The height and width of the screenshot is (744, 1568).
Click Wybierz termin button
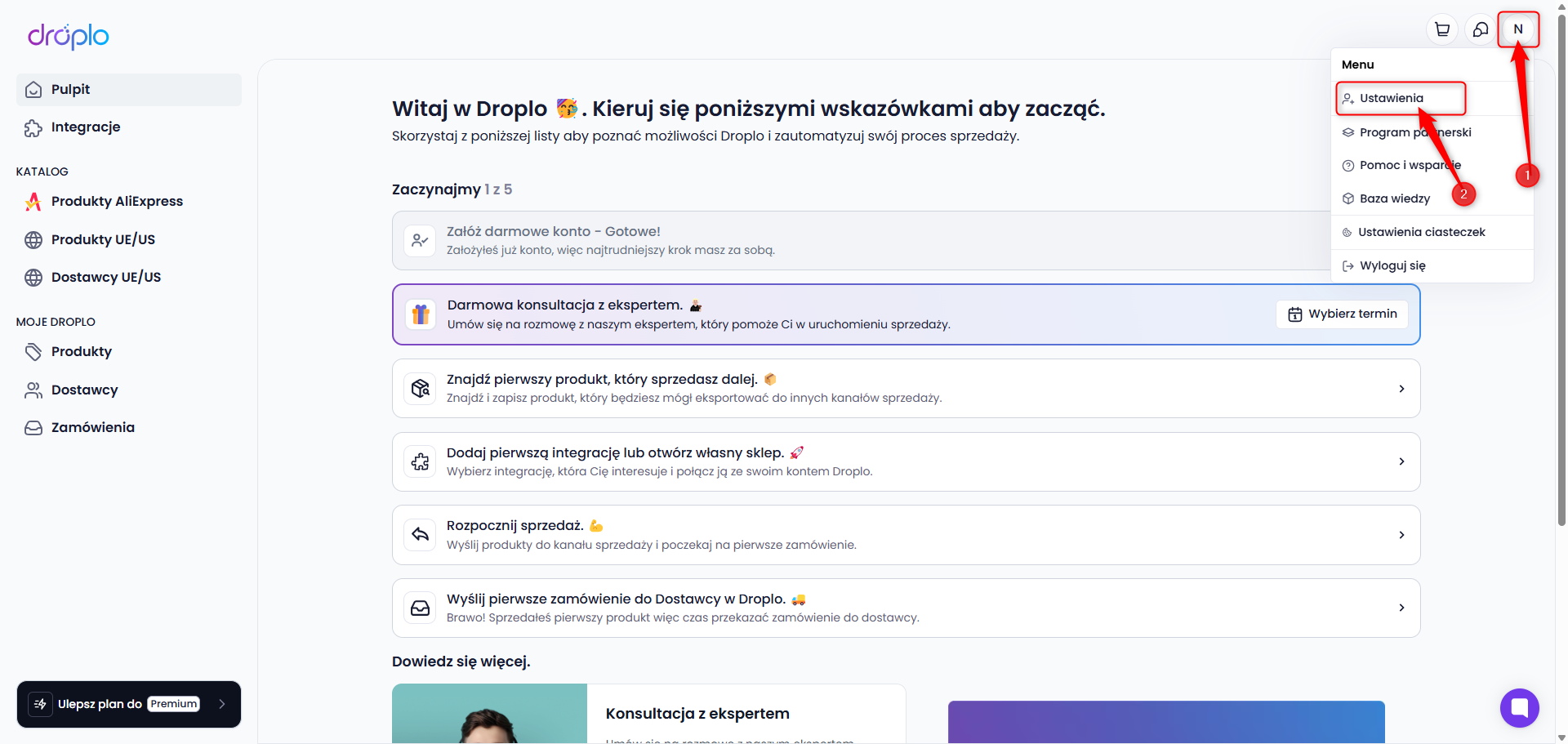tap(1342, 314)
